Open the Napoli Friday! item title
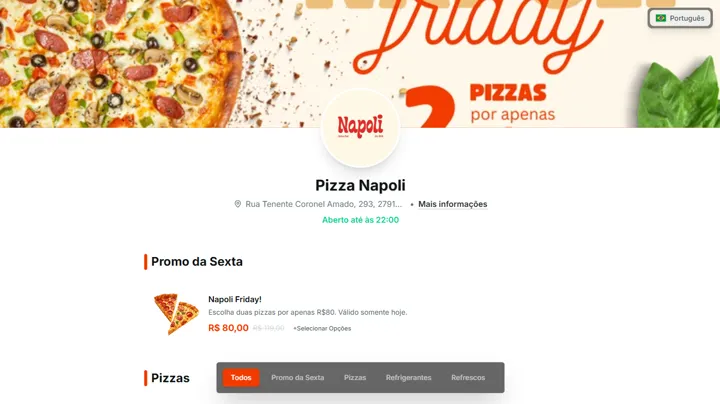The image size is (720, 404). (x=235, y=299)
